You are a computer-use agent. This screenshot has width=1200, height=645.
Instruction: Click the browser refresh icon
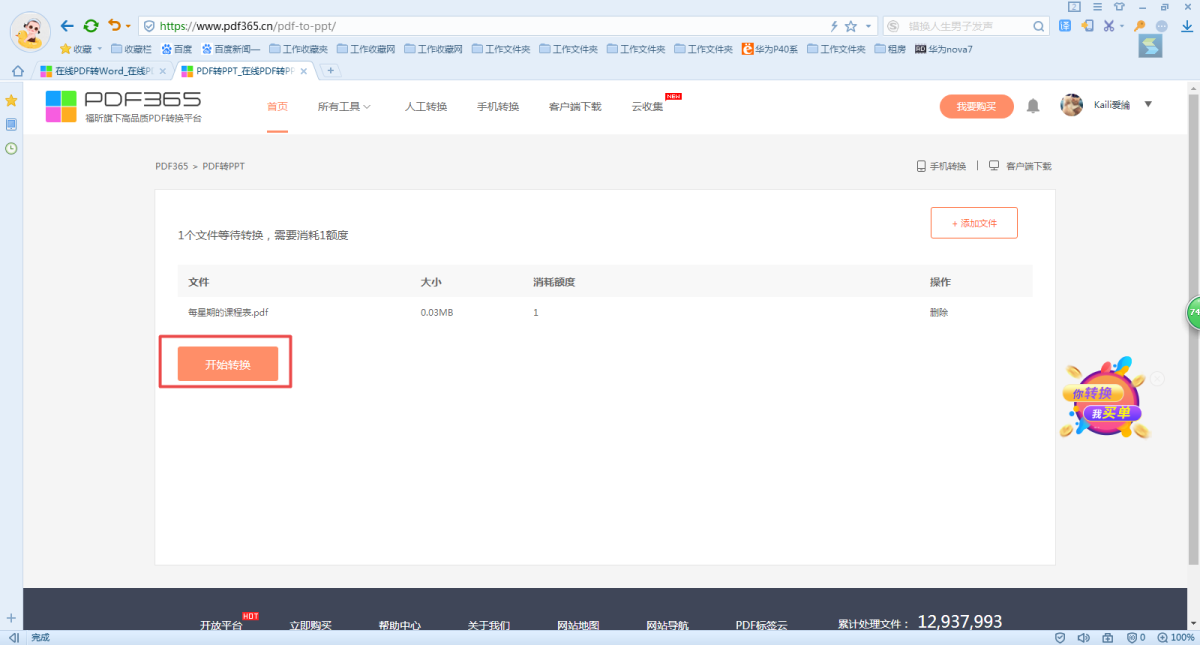(x=91, y=26)
